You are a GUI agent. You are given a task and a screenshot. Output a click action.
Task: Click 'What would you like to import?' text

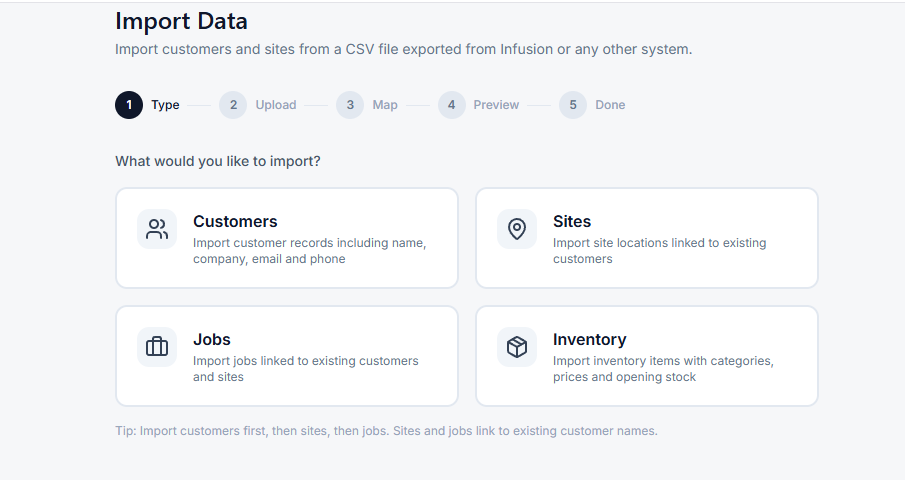218,161
